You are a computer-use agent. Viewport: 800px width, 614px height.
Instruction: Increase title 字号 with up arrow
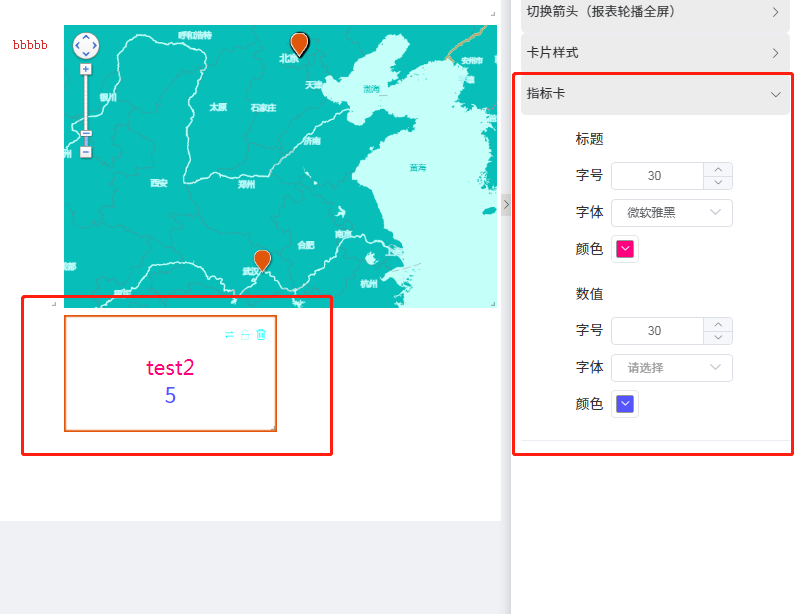pyautogui.click(x=718, y=169)
